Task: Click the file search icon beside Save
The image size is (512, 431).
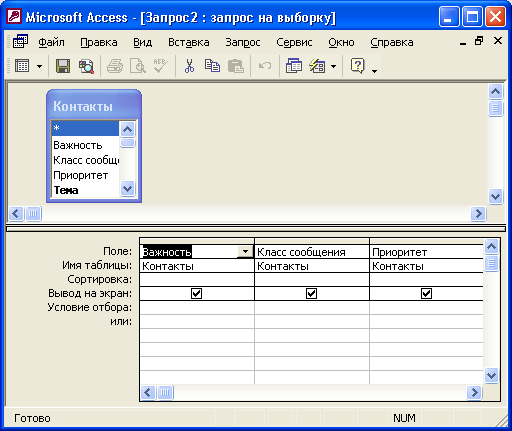Action: (x=86, y=66)
